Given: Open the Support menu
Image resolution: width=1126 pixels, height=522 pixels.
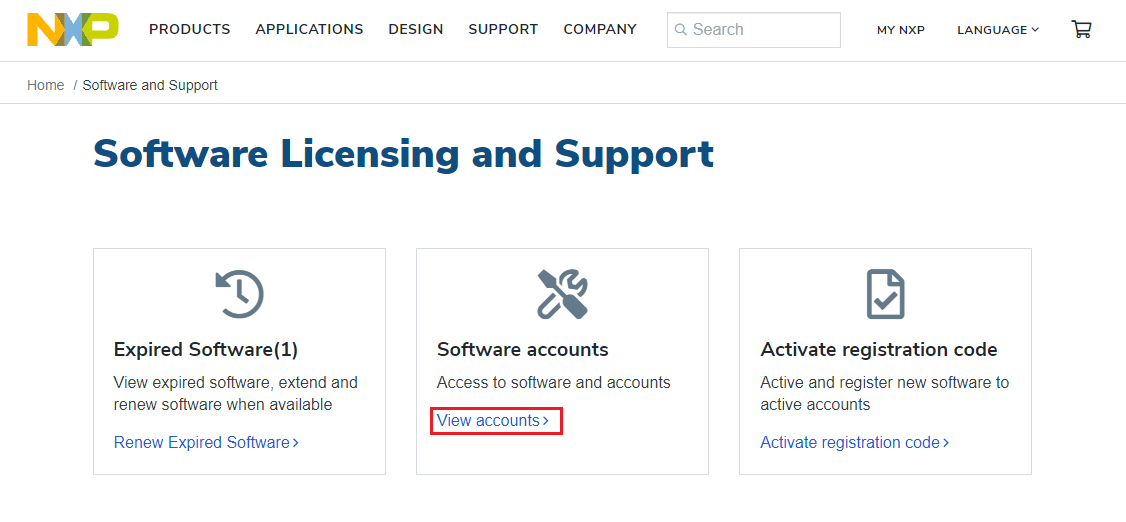Looking at the screenshot, I should (x=503, y=30).
